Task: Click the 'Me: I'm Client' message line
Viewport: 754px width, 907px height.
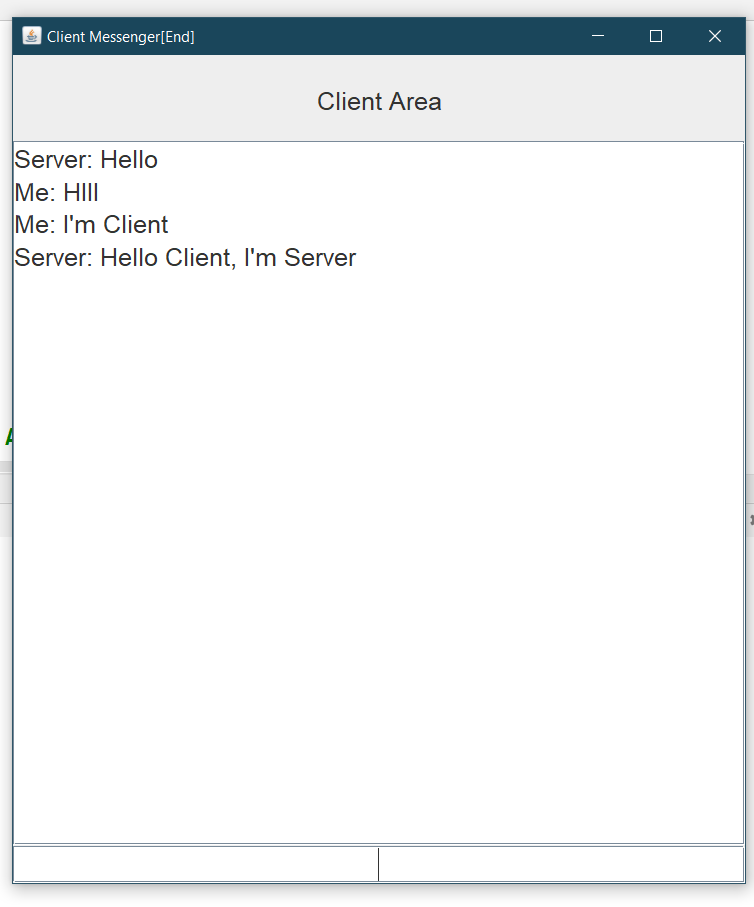Action: coord(91,225)
